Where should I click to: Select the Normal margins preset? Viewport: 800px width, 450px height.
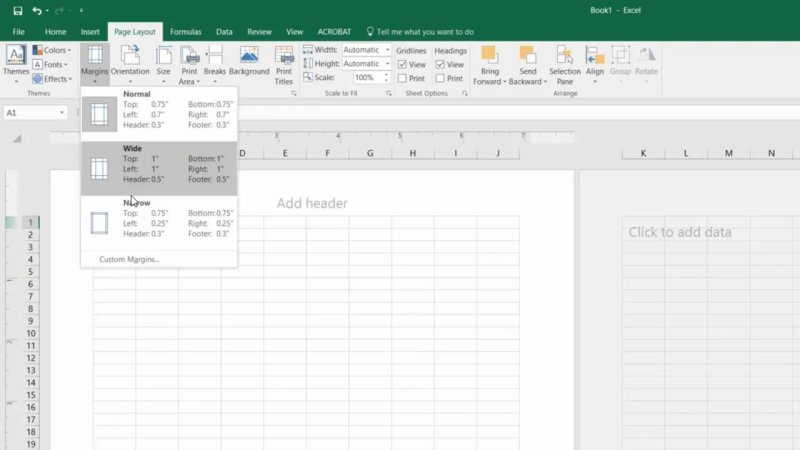click(159, 114)
